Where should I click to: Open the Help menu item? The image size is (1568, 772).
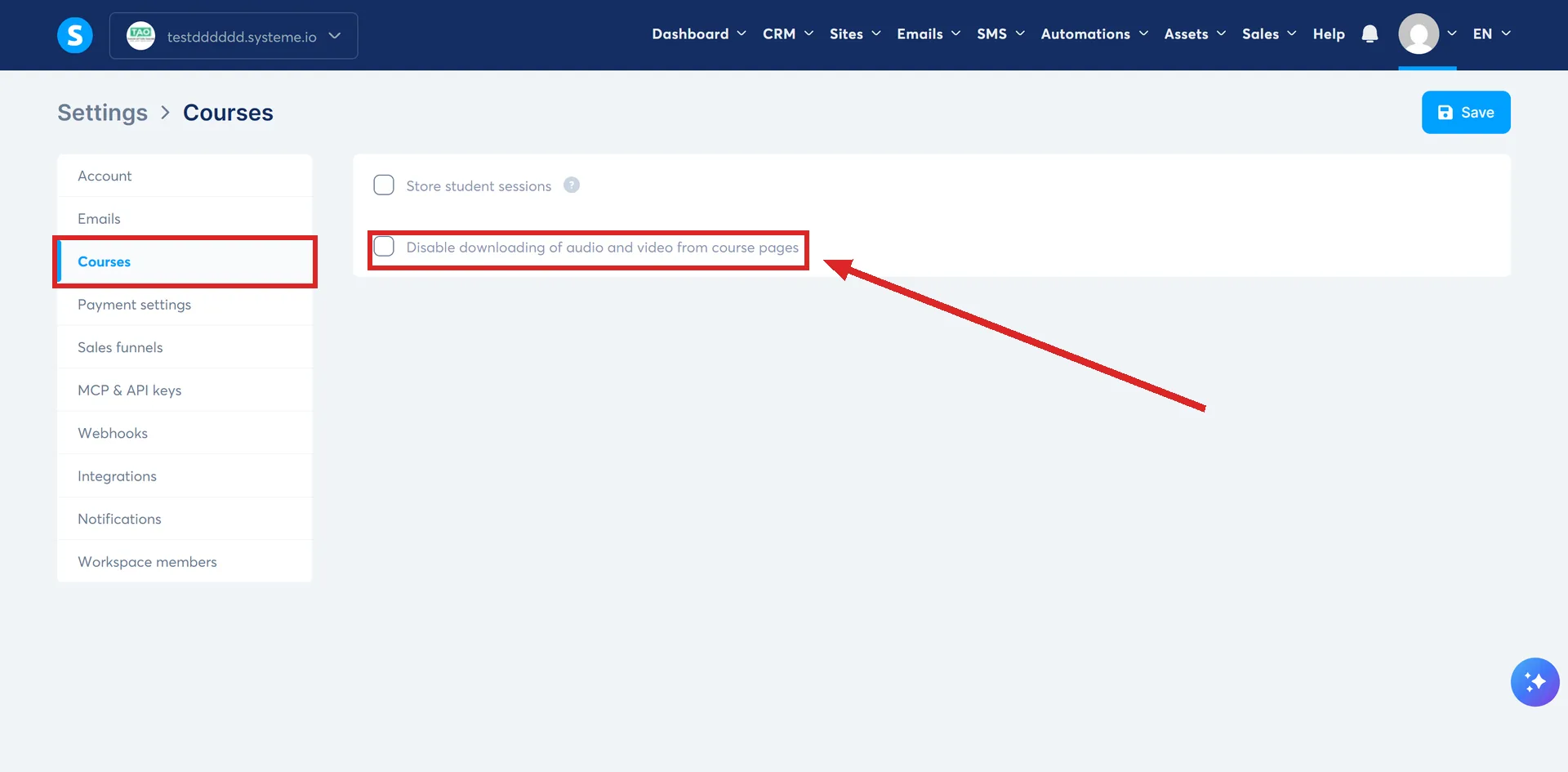pyautogui.click(x=1329, y=34)
